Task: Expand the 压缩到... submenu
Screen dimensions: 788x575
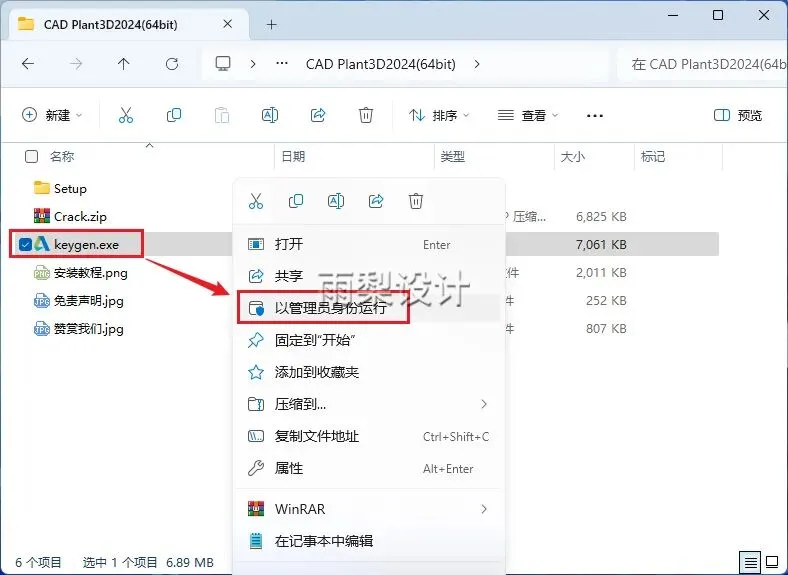Action: [x=483, y=404]
